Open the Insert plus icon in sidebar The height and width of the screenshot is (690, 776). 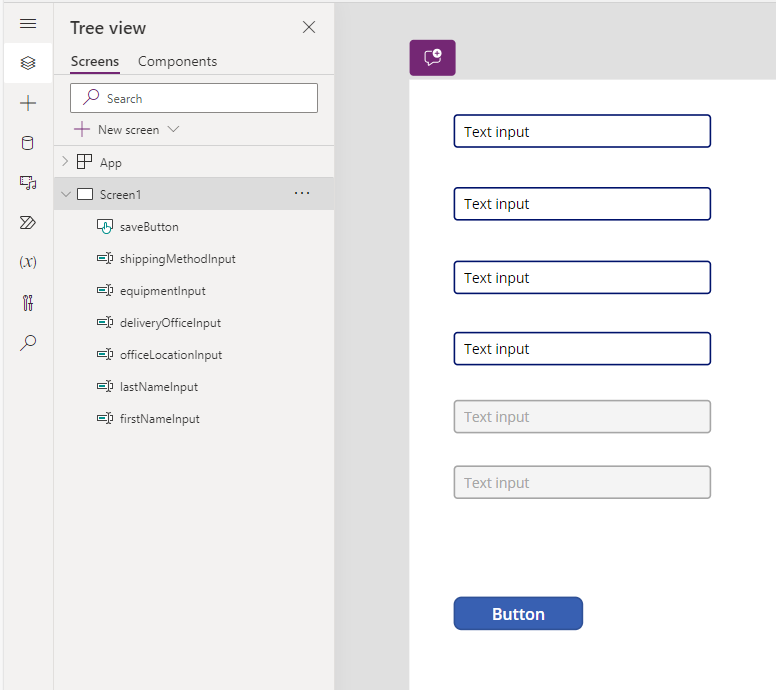[x=28, y=103]
